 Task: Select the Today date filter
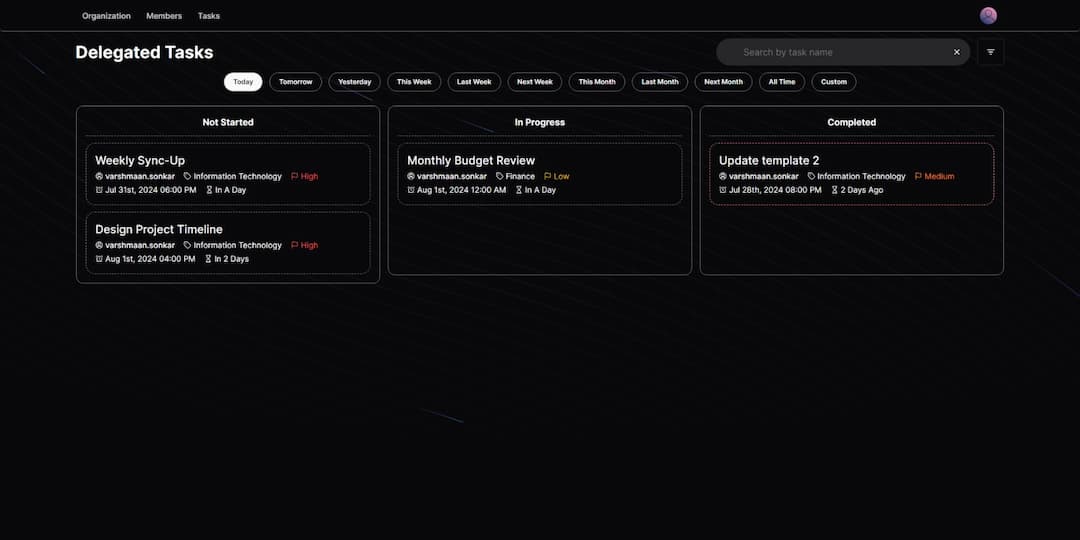[243, 82]
